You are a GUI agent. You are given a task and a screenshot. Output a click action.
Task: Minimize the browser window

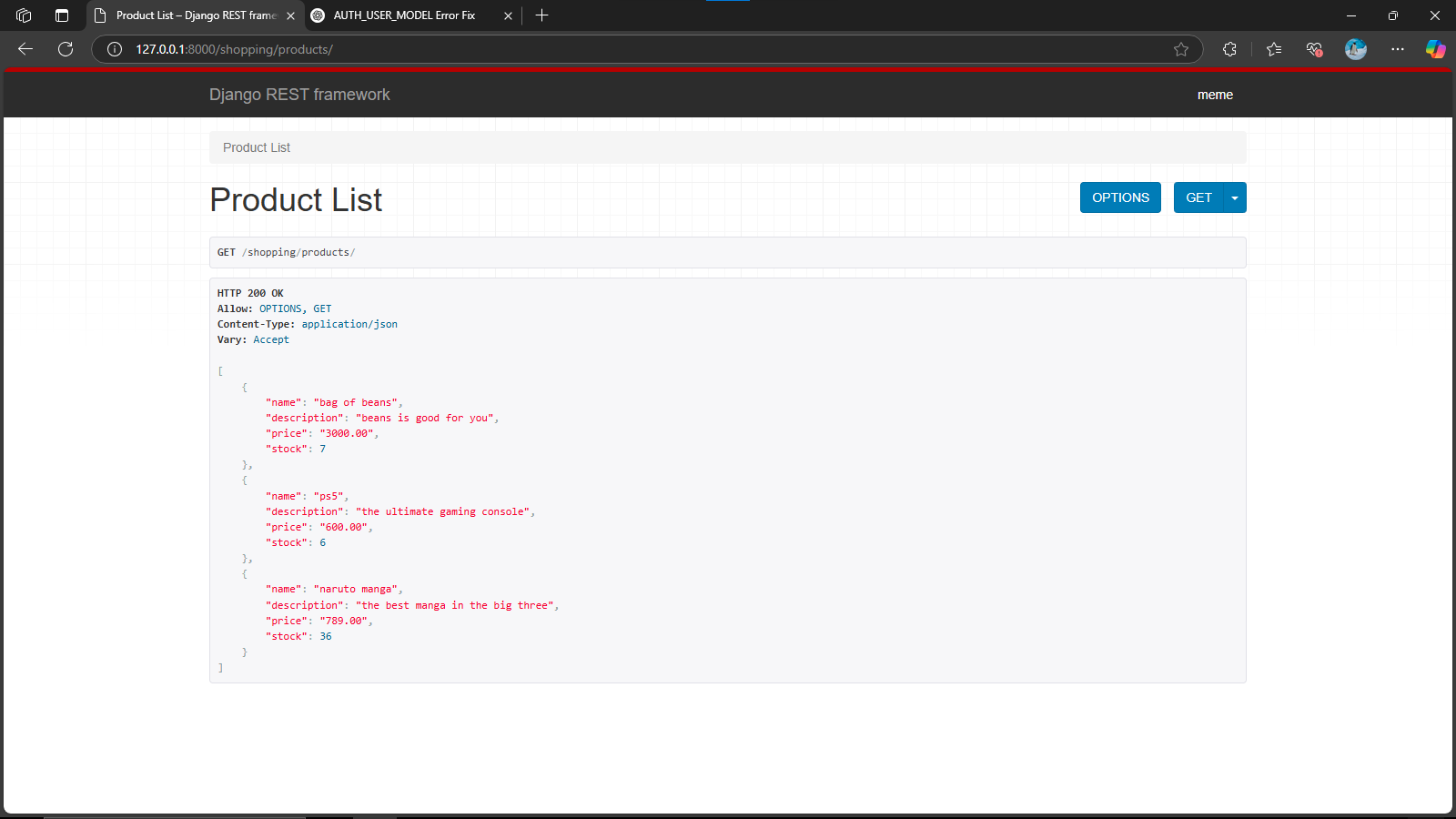1351,15
